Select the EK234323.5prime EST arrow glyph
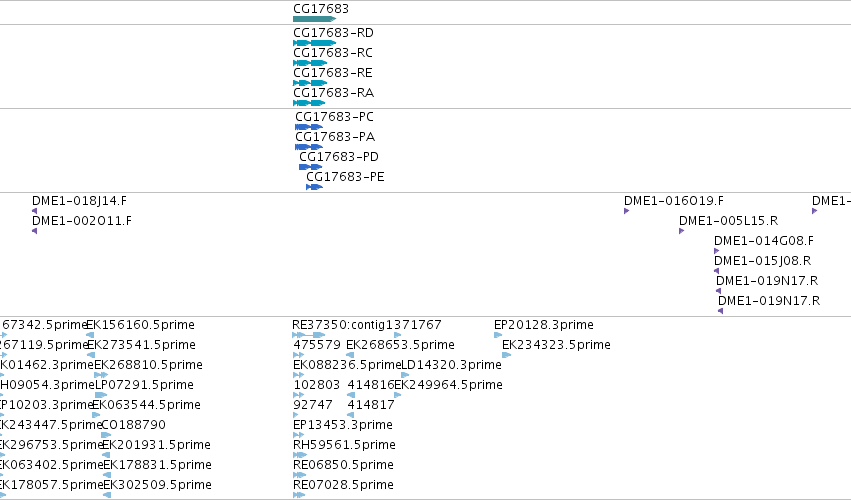 [506, 355]
